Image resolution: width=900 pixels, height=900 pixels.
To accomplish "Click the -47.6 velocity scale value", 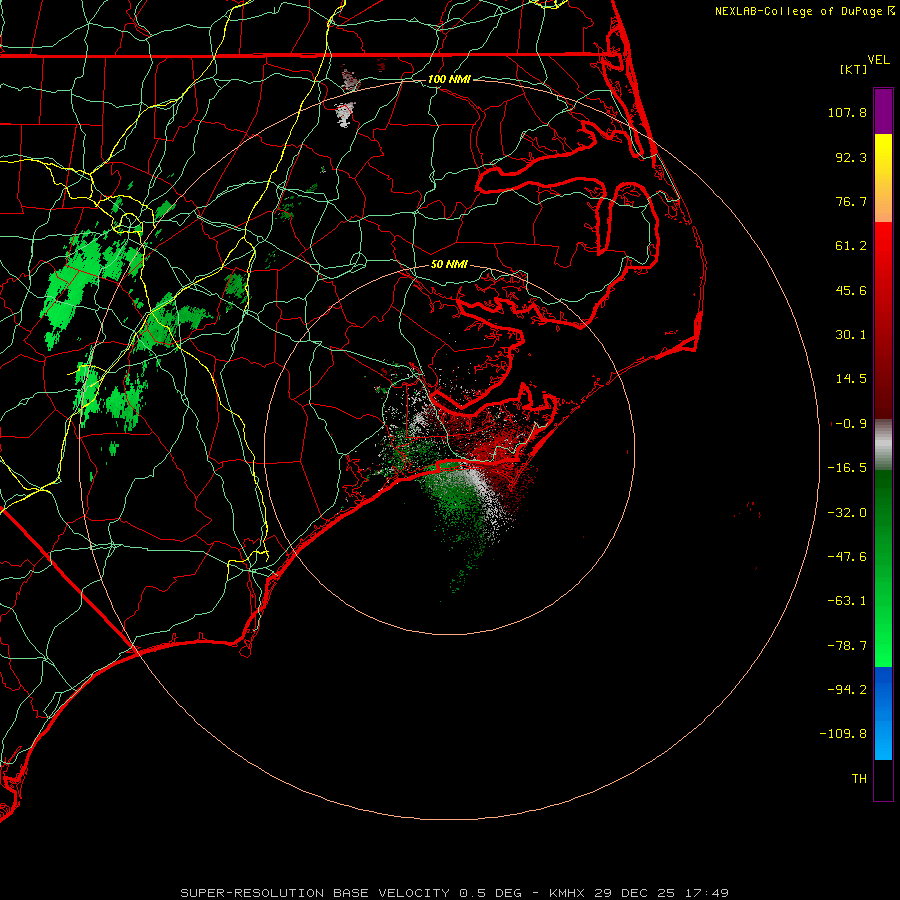I will pos(847,557).
